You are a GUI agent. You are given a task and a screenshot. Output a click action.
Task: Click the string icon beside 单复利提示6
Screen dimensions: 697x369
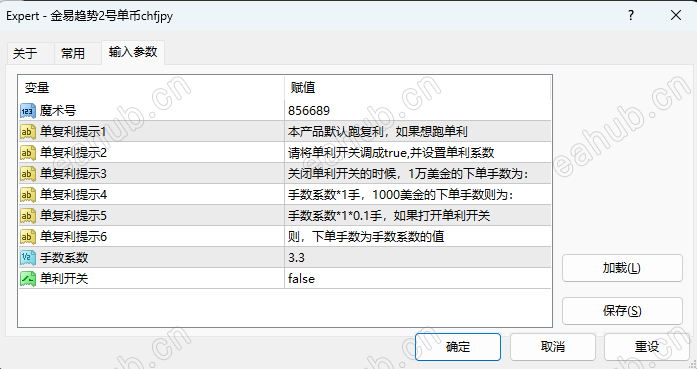click(28, 237)
